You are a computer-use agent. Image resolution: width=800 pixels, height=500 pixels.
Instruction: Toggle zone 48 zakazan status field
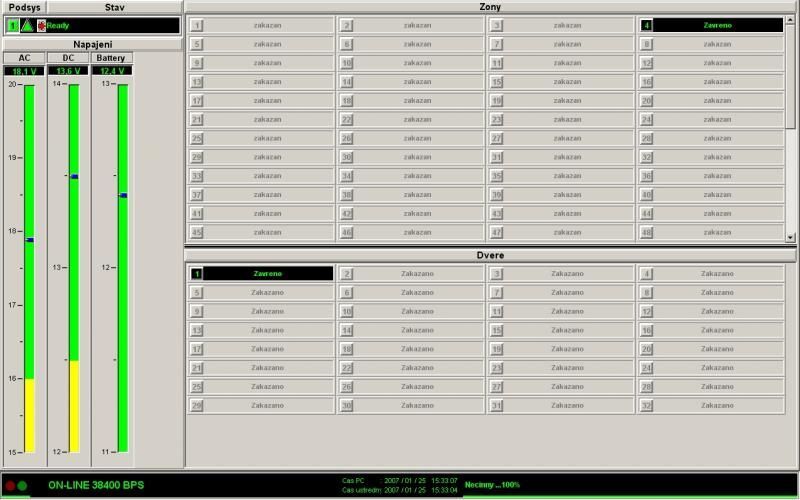tap(717, 232)
